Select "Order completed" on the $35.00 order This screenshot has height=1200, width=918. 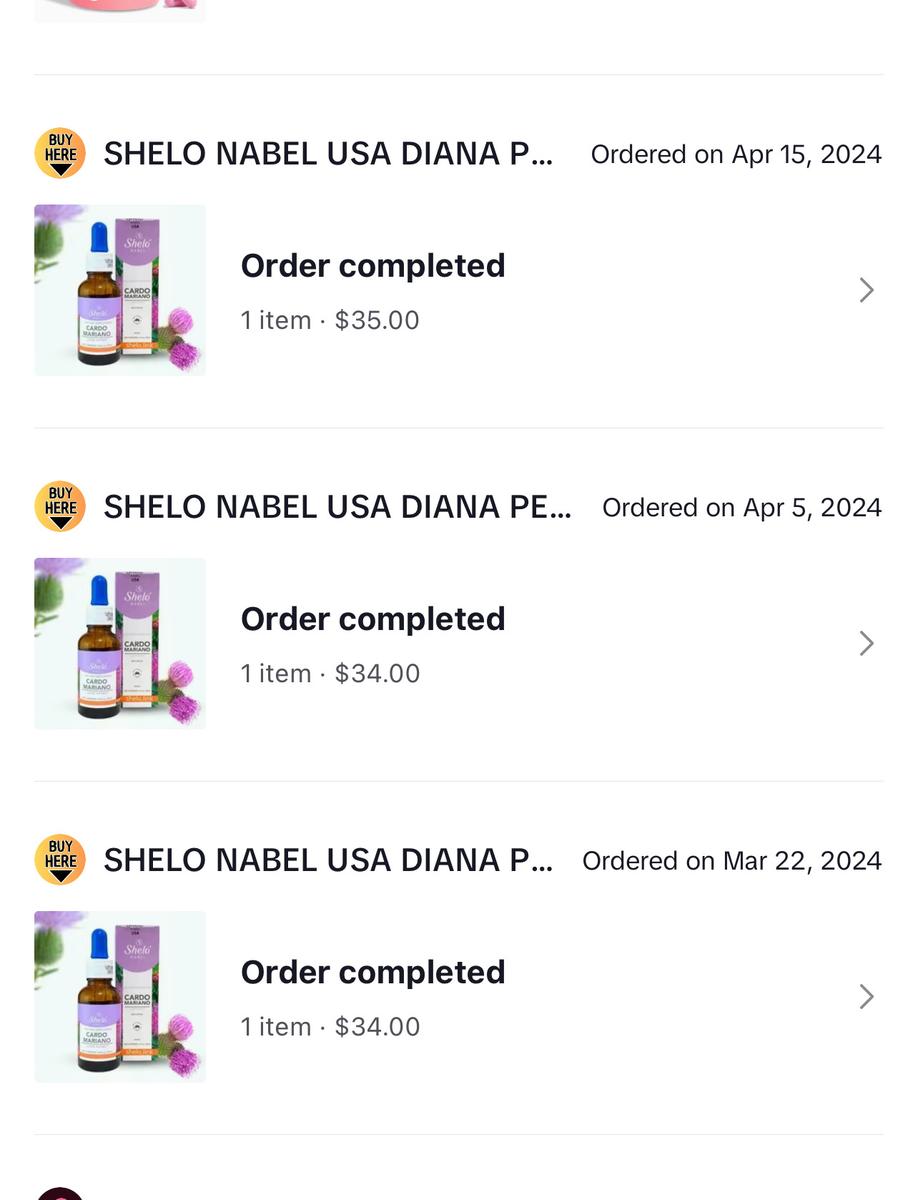tap(373, 266)
